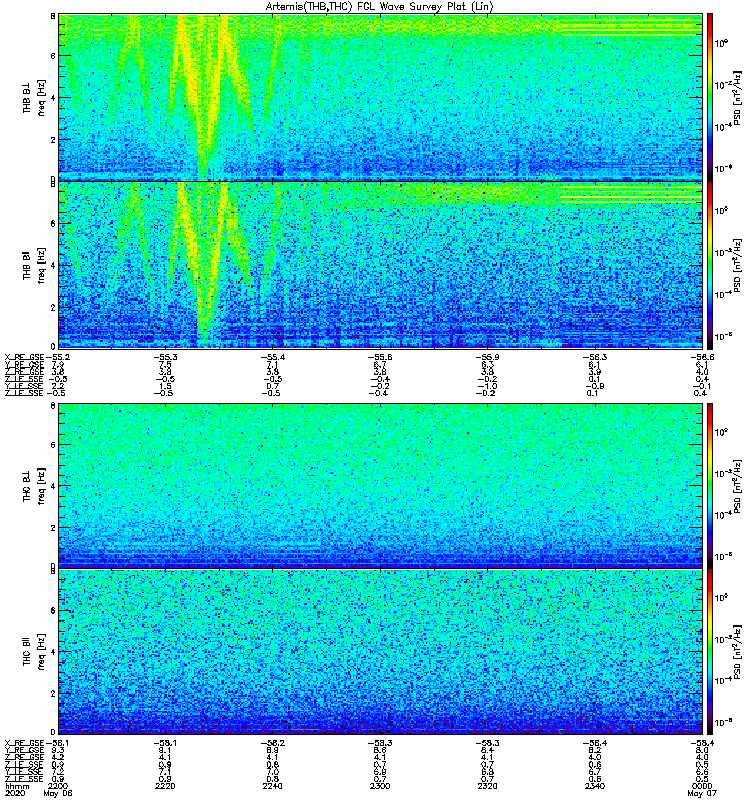The image size is (750, 800).
Task: Click the "May 07" date label
Action: tap(702, 793)
